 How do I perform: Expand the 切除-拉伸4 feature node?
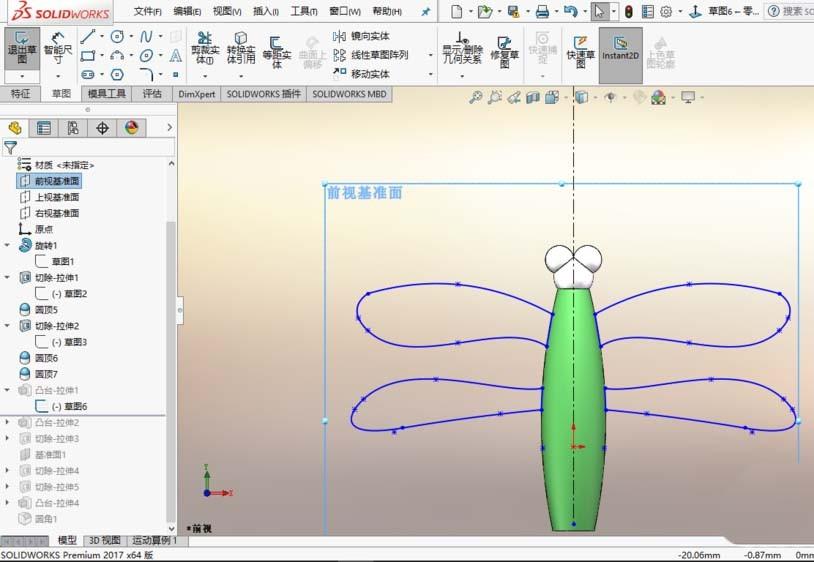[7, 470]
